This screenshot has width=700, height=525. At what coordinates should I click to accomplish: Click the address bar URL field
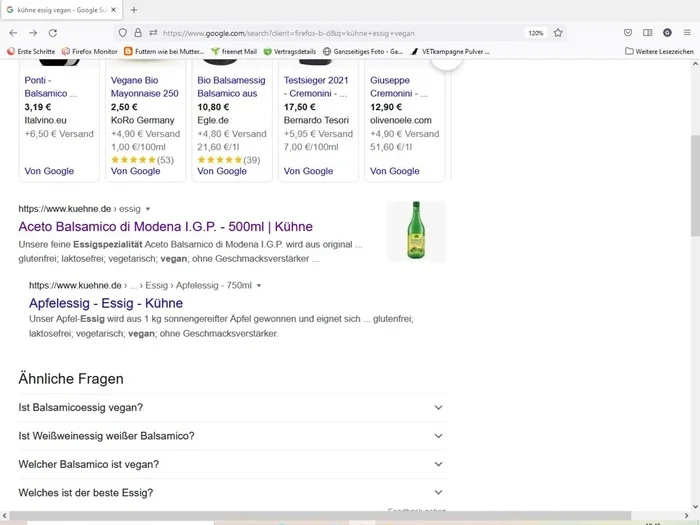(330, 32)
